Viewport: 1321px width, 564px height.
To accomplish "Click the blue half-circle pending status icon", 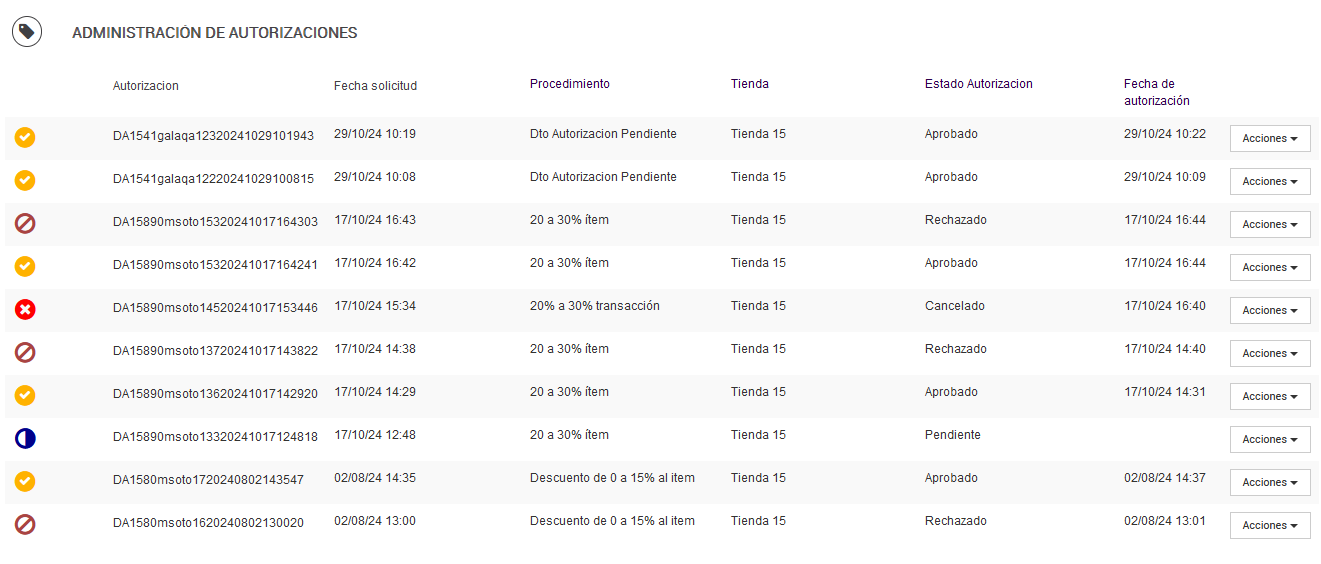I will pyautogui.click(x=25, y=438).
